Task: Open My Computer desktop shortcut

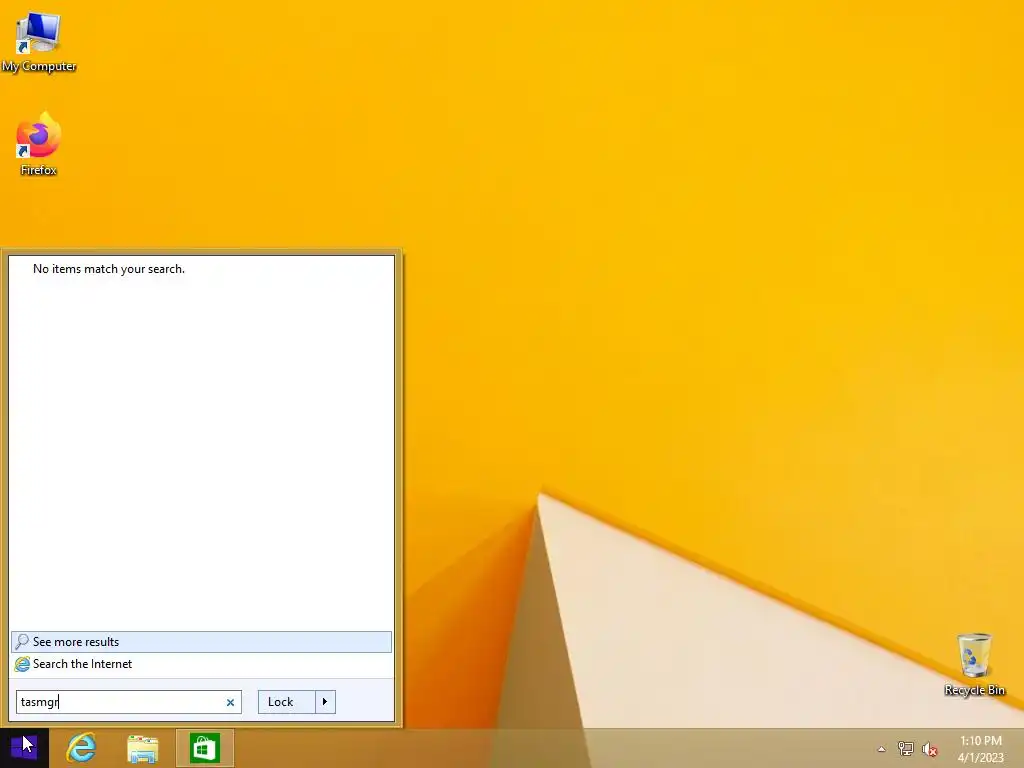Action: 39,42
